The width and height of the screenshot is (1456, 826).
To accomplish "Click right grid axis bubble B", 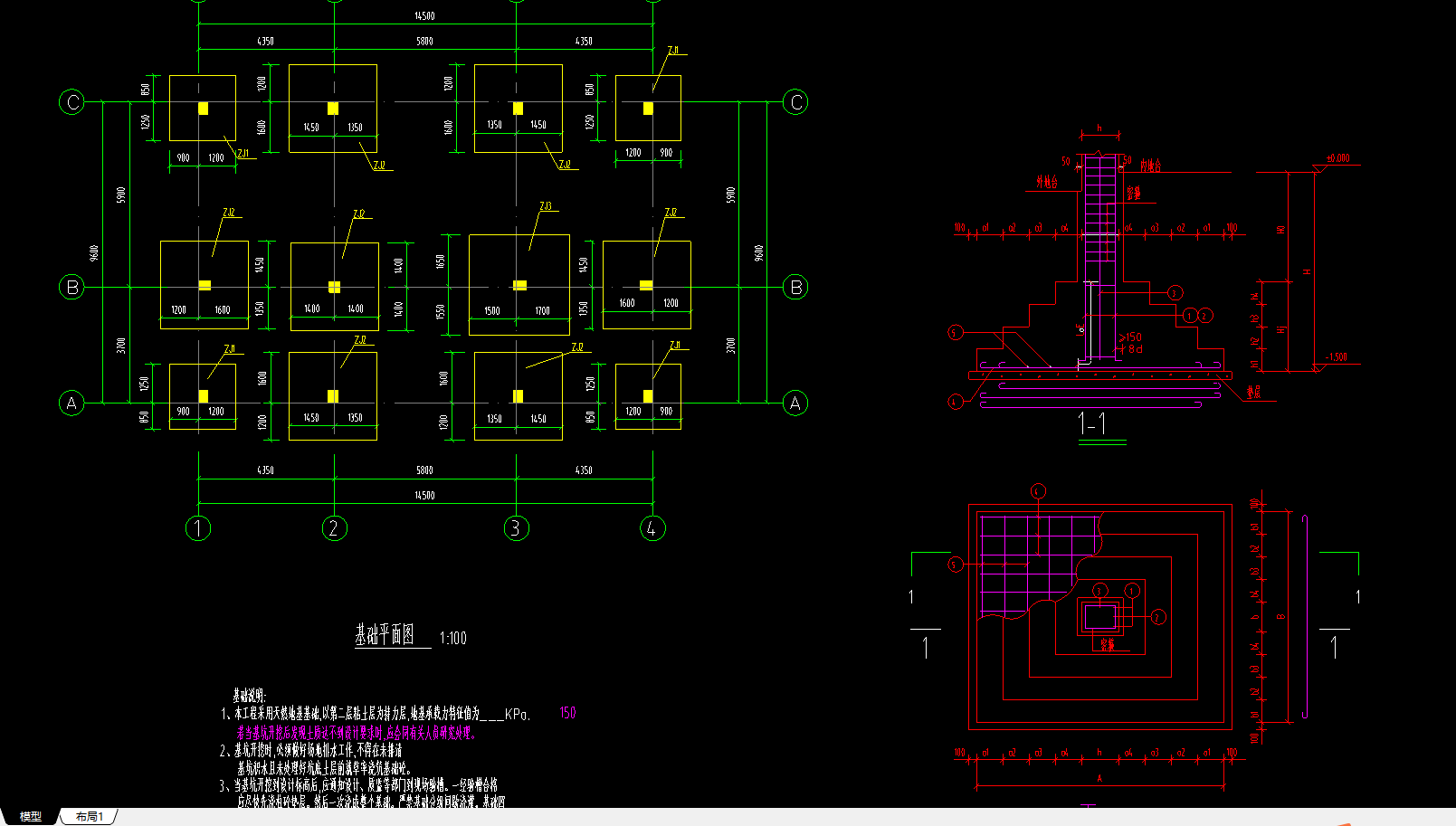I will pyautogui.click(x=795, y=288).
